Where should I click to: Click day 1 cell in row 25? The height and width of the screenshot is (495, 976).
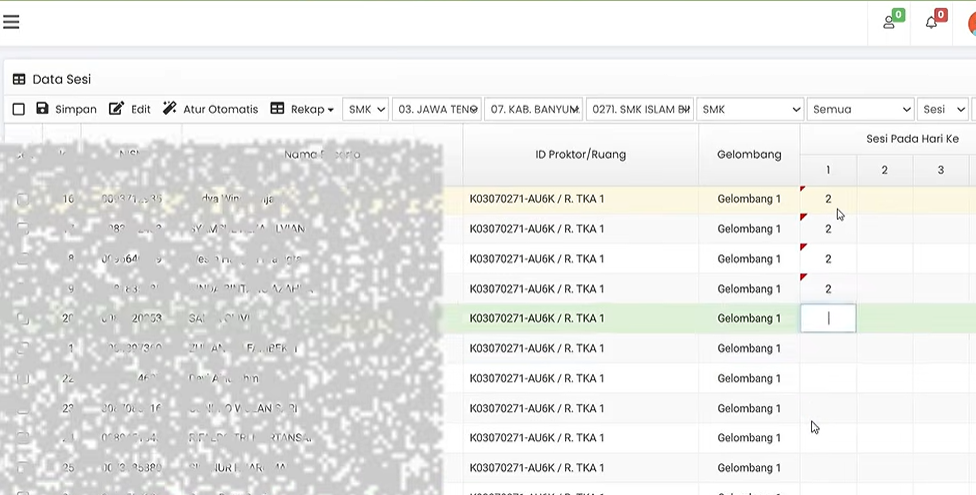[x=828, y=468]
